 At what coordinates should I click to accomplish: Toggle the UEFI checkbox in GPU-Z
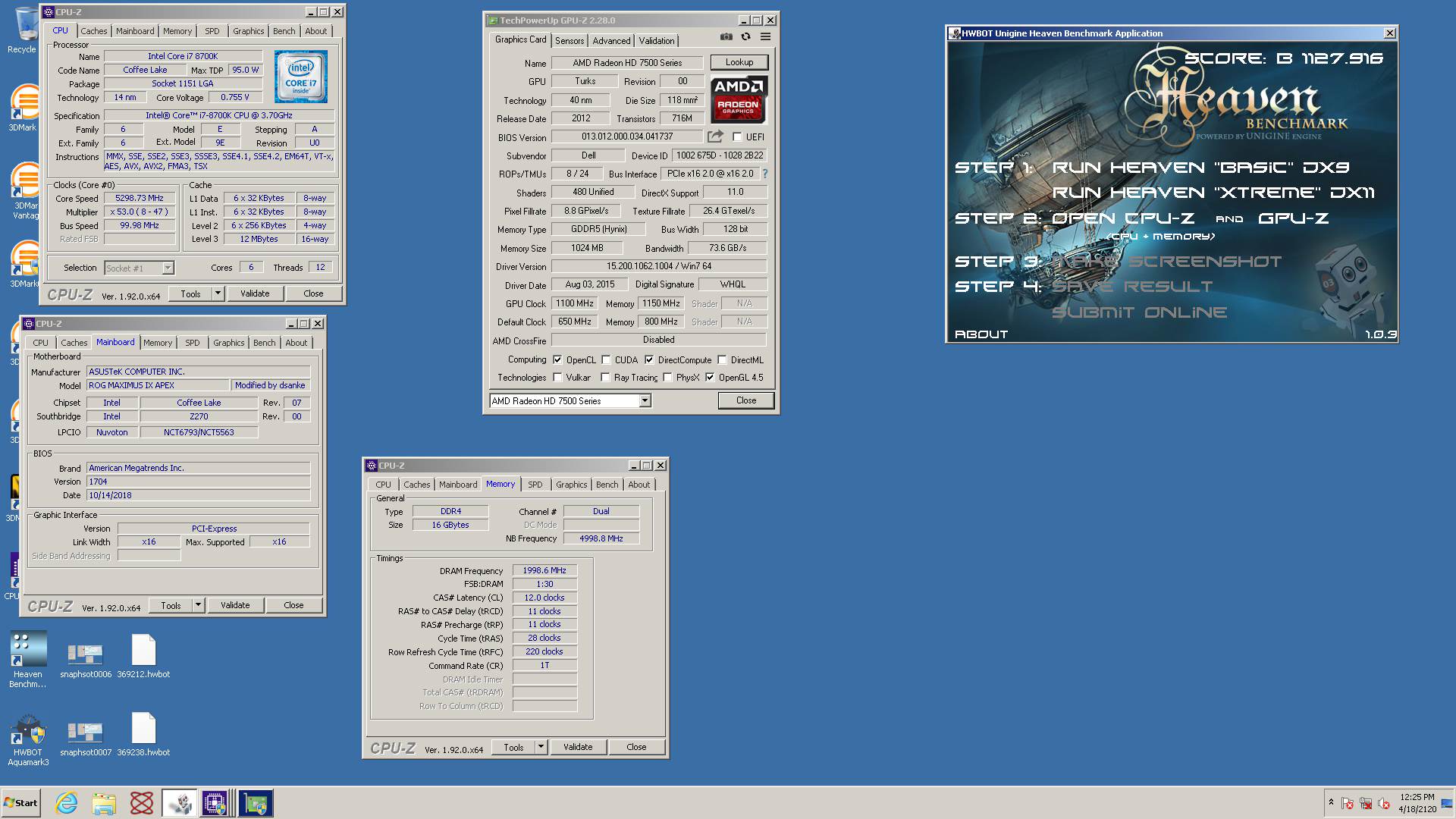(x=737, y=137)
